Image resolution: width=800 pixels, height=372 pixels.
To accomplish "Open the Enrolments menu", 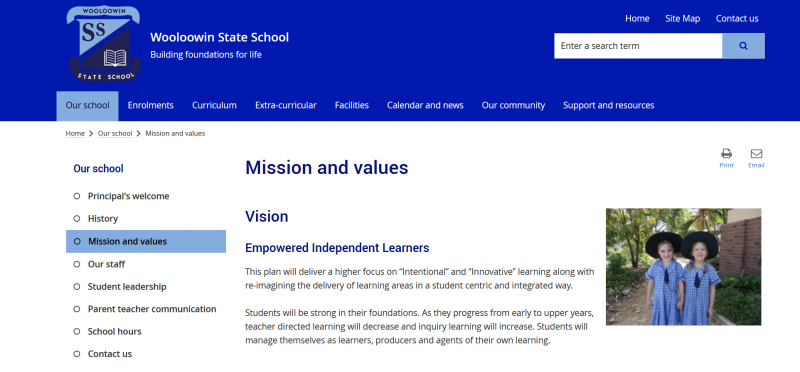I will pos(151,106).
